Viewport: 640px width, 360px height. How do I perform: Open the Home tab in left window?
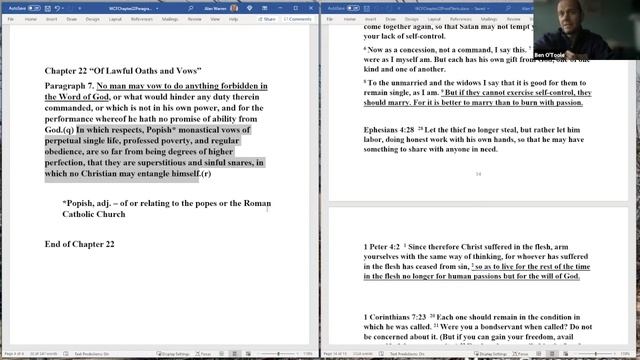click(31, 19)
